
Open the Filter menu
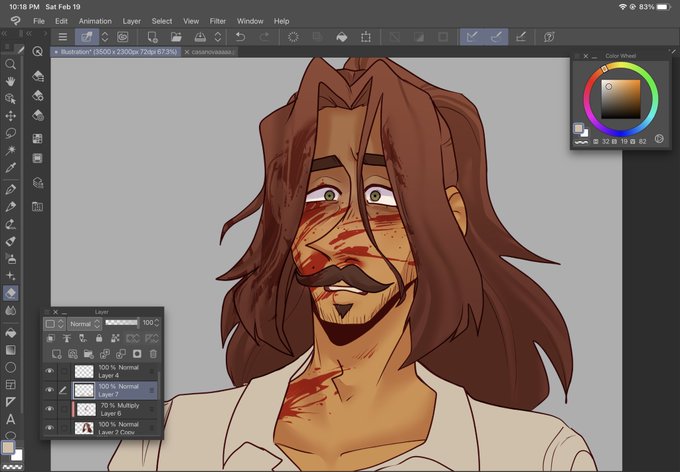point(218,21)
